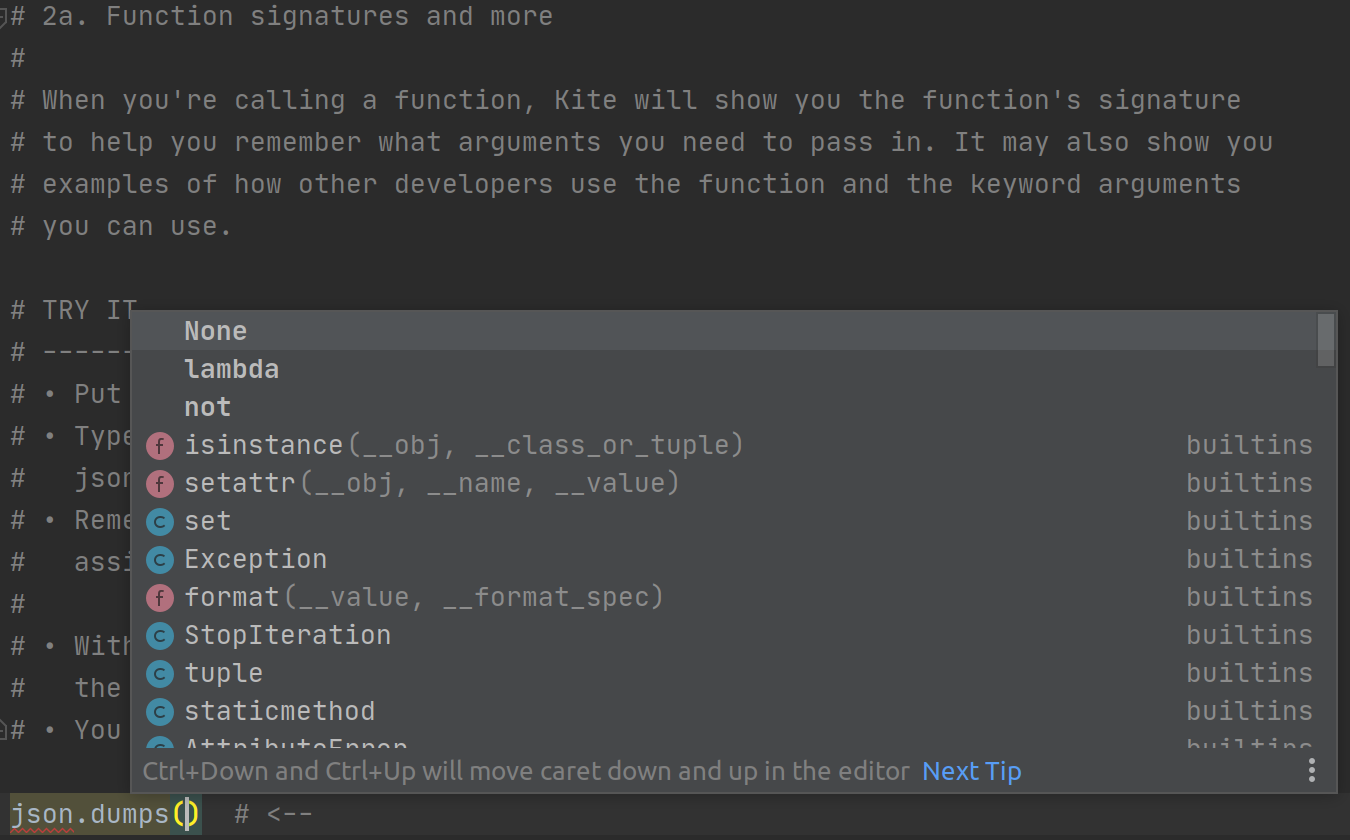Image resolution: width=1350 pixels, height=840 pixels.
Task: Click the underlined json.dumps text
Action: [x=90, y=813]
